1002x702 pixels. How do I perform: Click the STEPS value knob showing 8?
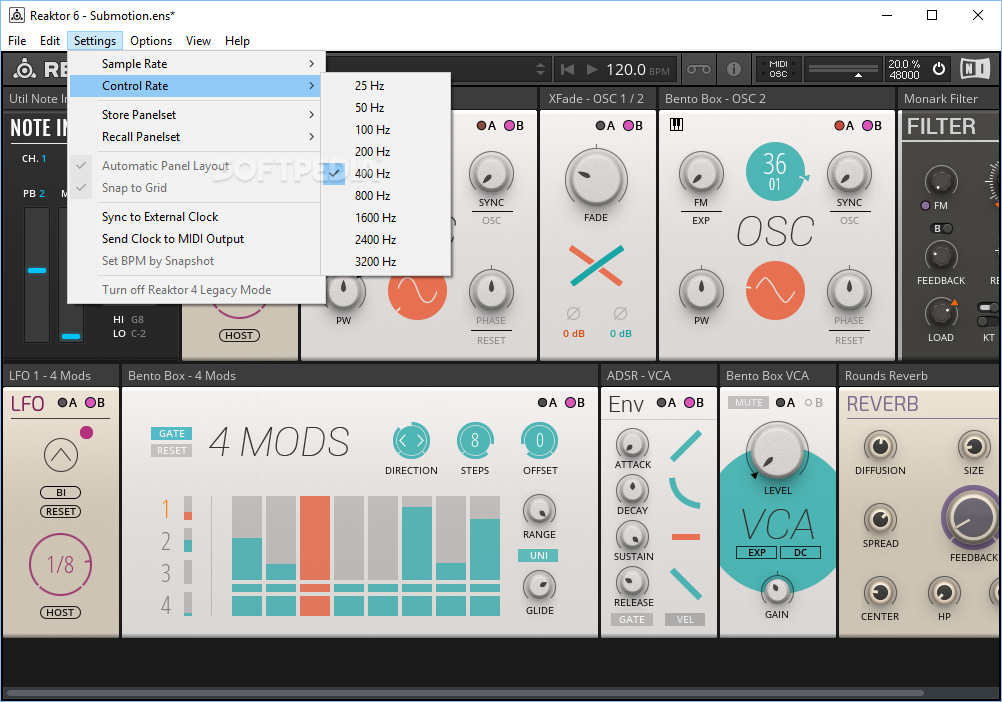[x=475, y=441]
